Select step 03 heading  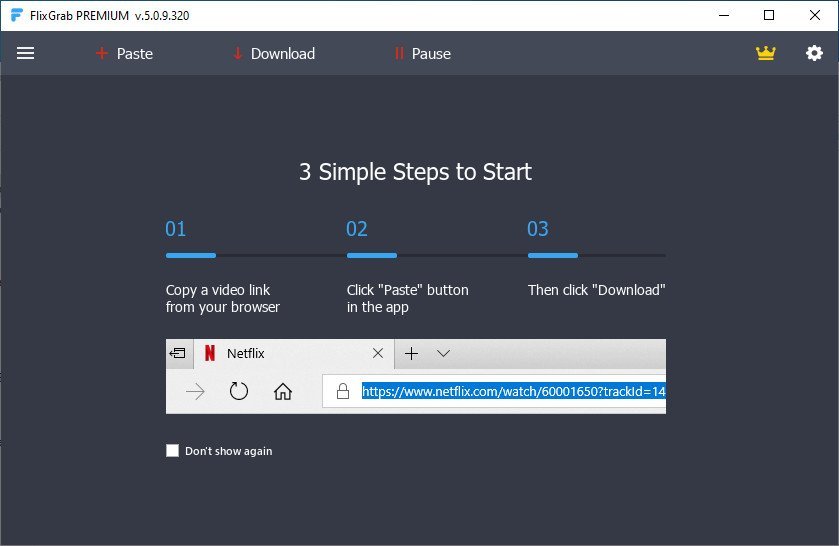[538, 229]
